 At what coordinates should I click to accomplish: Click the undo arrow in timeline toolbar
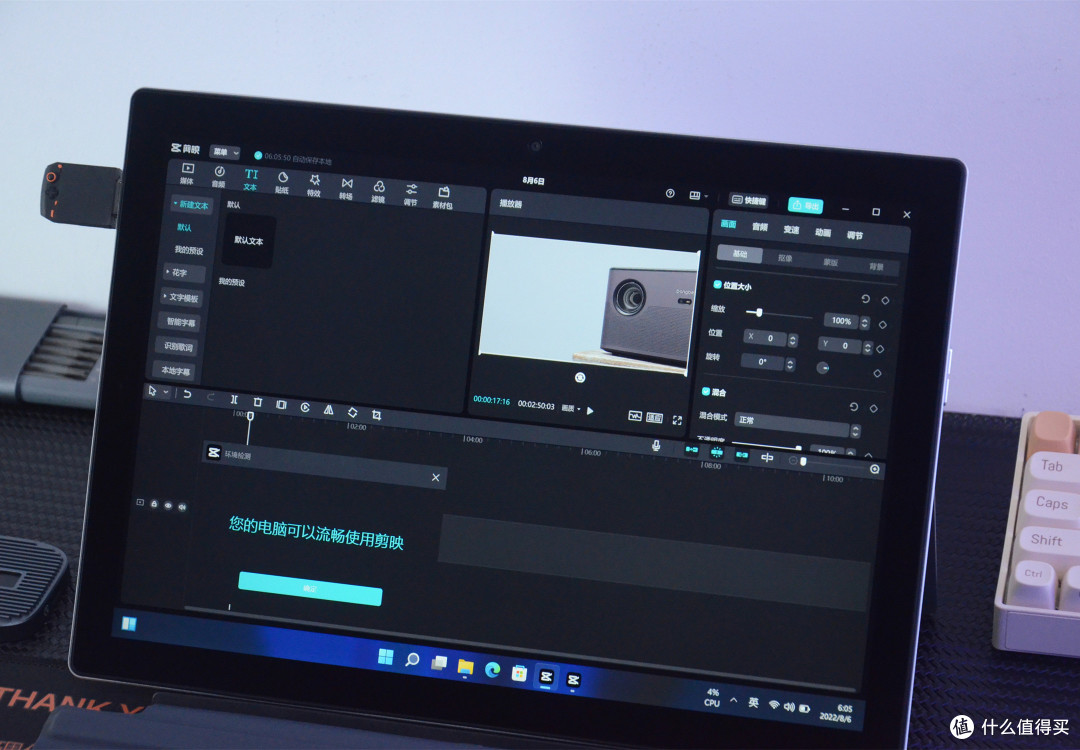point(186,394)
